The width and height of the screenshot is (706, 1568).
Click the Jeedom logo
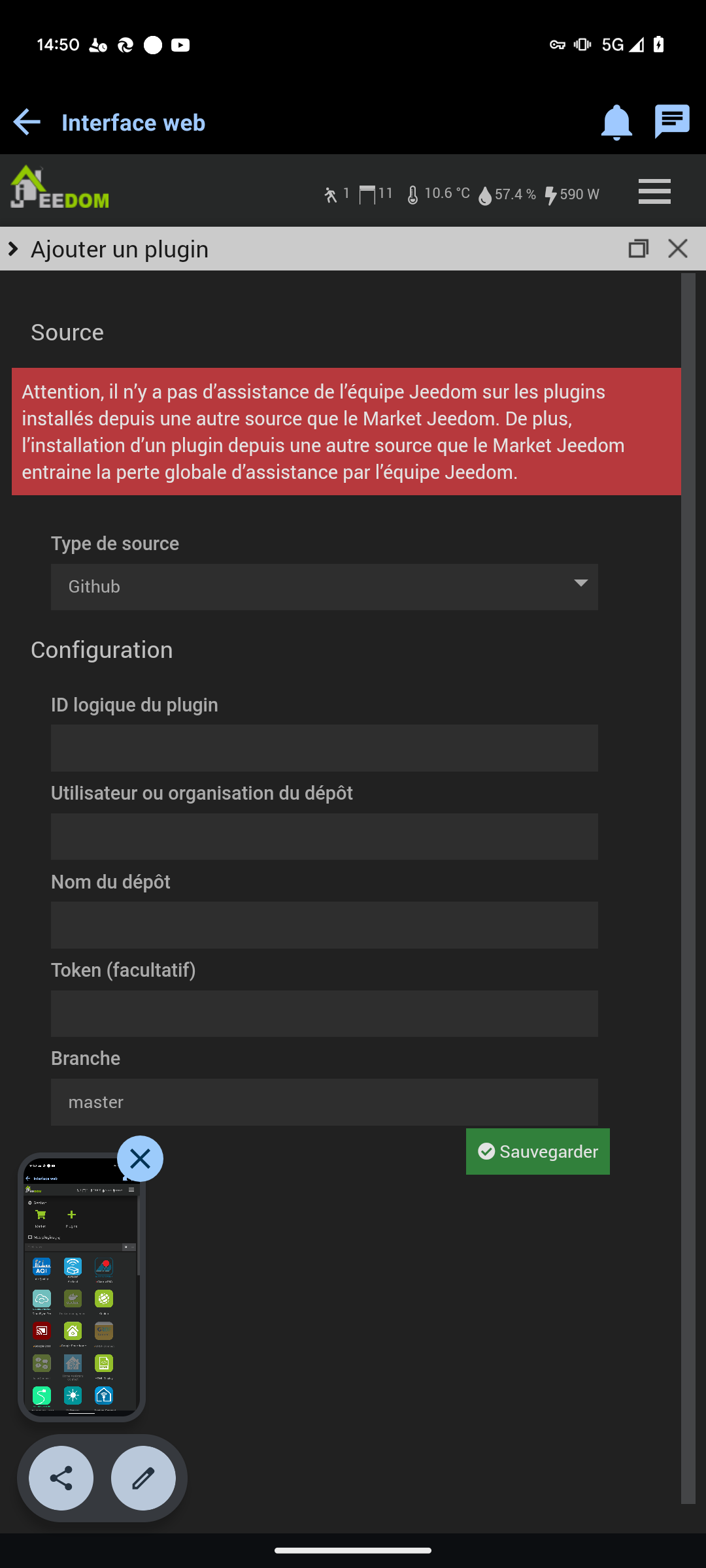[x=59, y=187]
